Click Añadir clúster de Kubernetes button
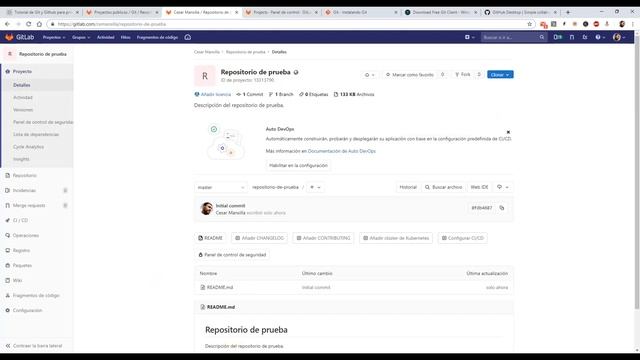 pos(396,238)
